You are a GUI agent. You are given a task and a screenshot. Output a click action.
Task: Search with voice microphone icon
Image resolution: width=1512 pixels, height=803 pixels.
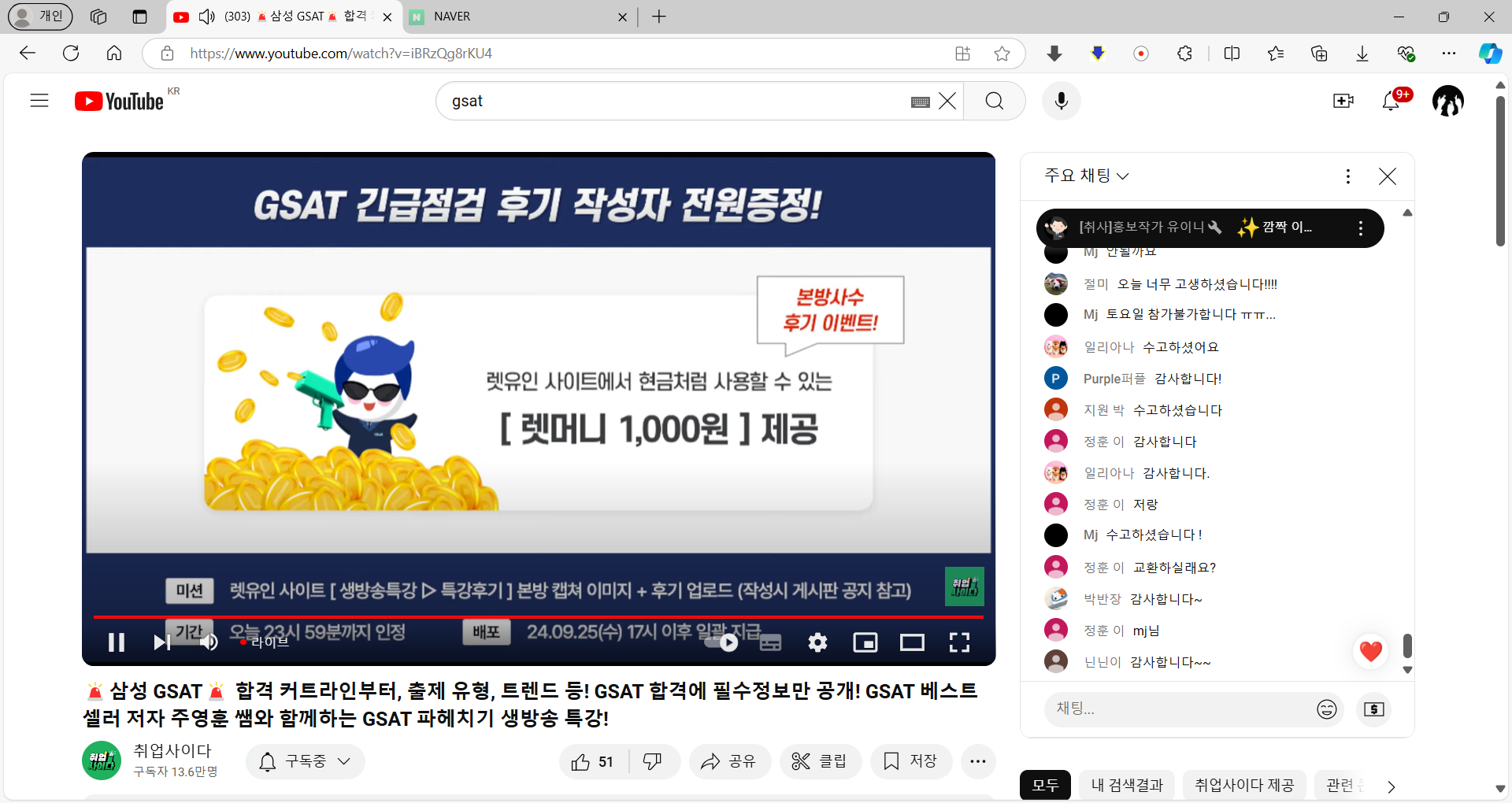tap(1061, 101)
